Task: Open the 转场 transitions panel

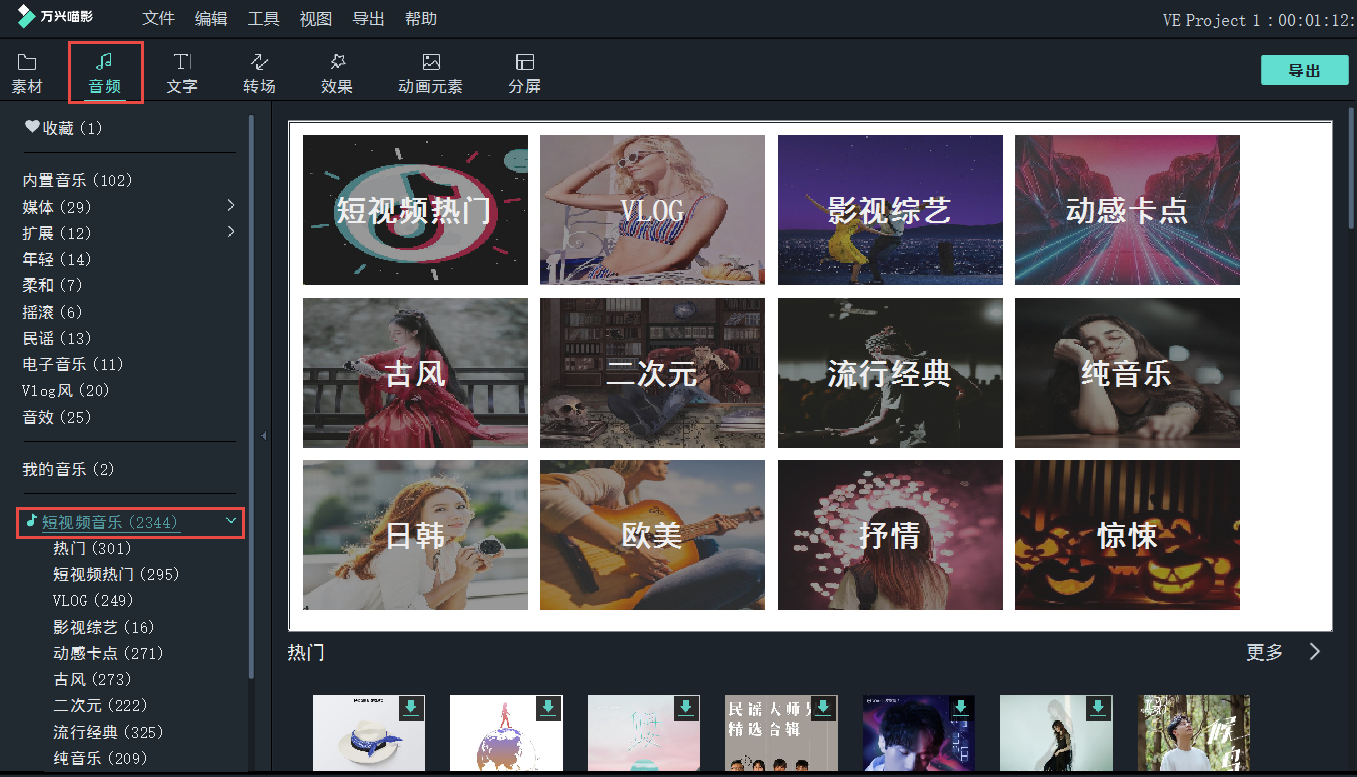Action: (x=258, y=71)
